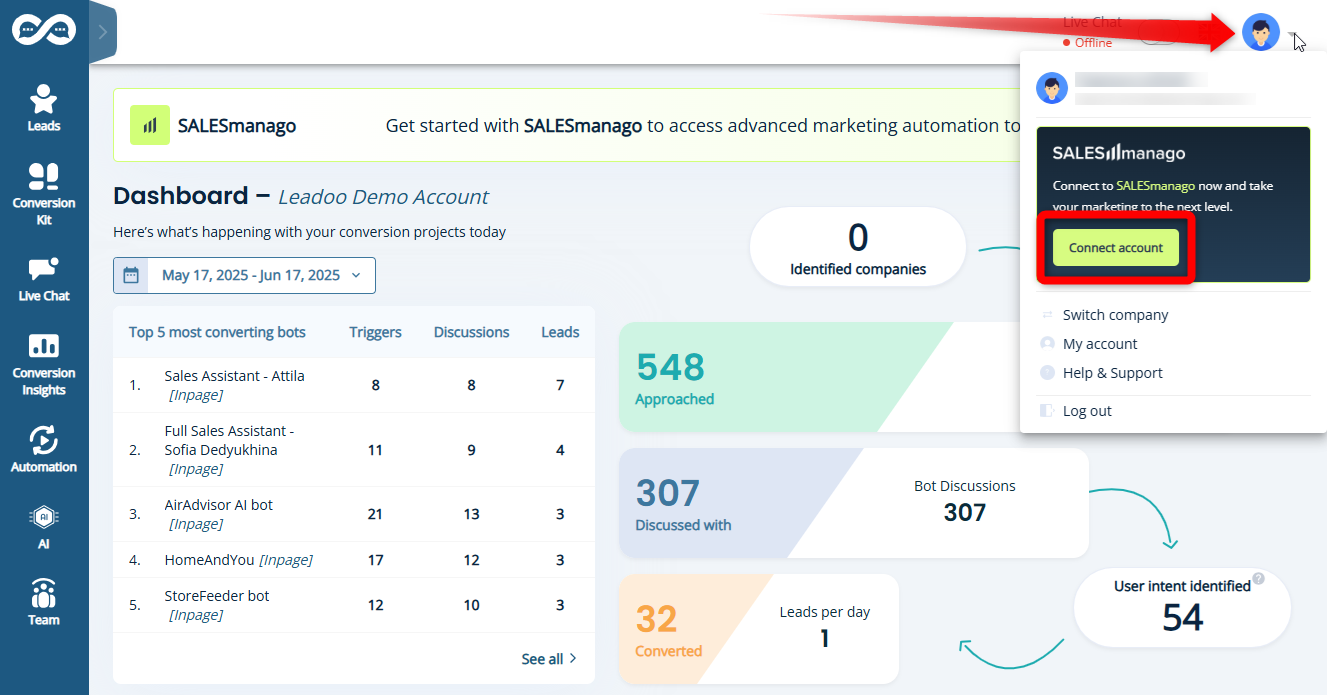The width and height of the screenshot is (1327, 695).
Task: Open Leads in the sidebar
Action: click(x=44, y=108)
